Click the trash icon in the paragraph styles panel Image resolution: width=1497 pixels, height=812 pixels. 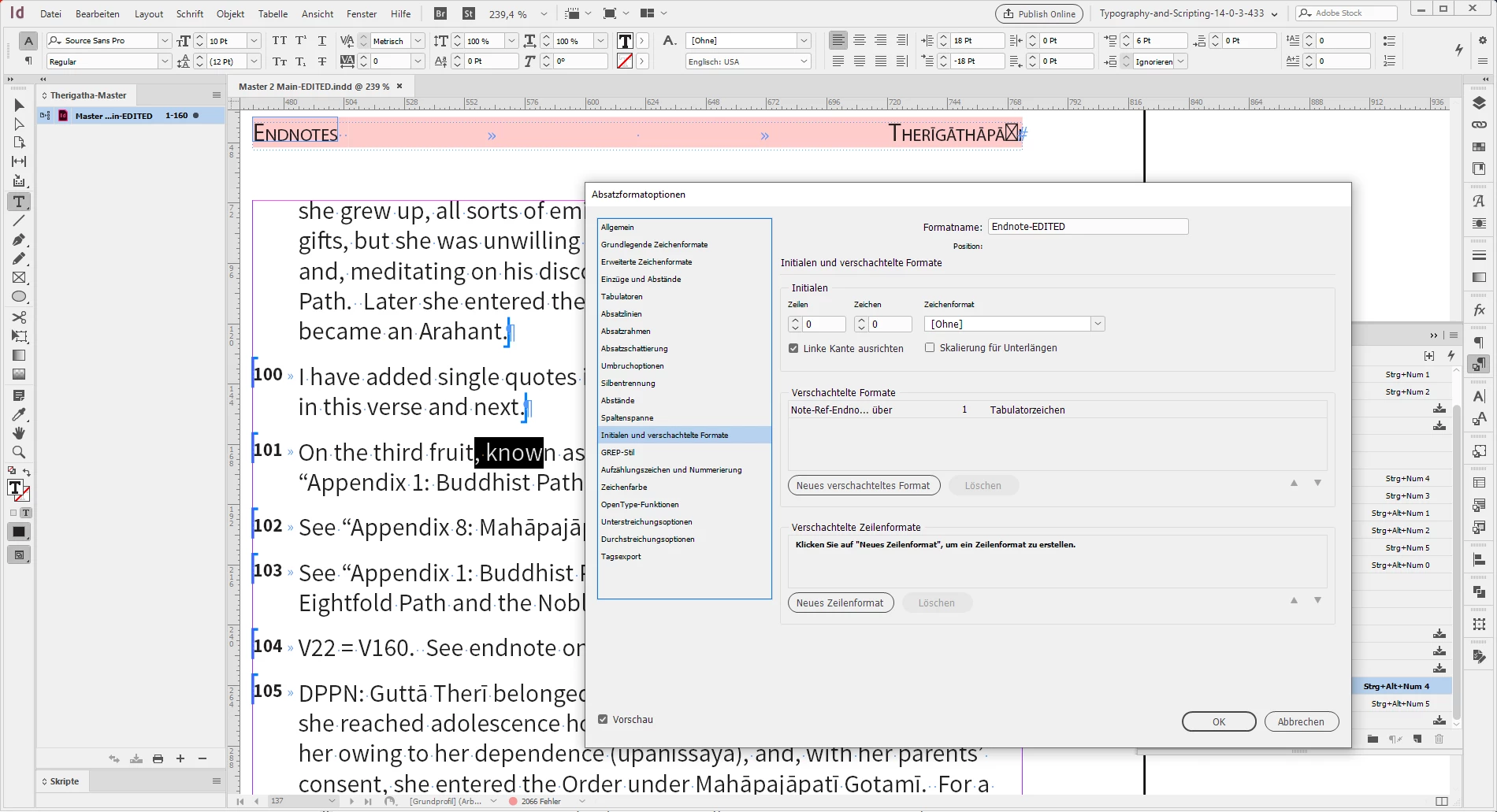tap(1439, 739)
